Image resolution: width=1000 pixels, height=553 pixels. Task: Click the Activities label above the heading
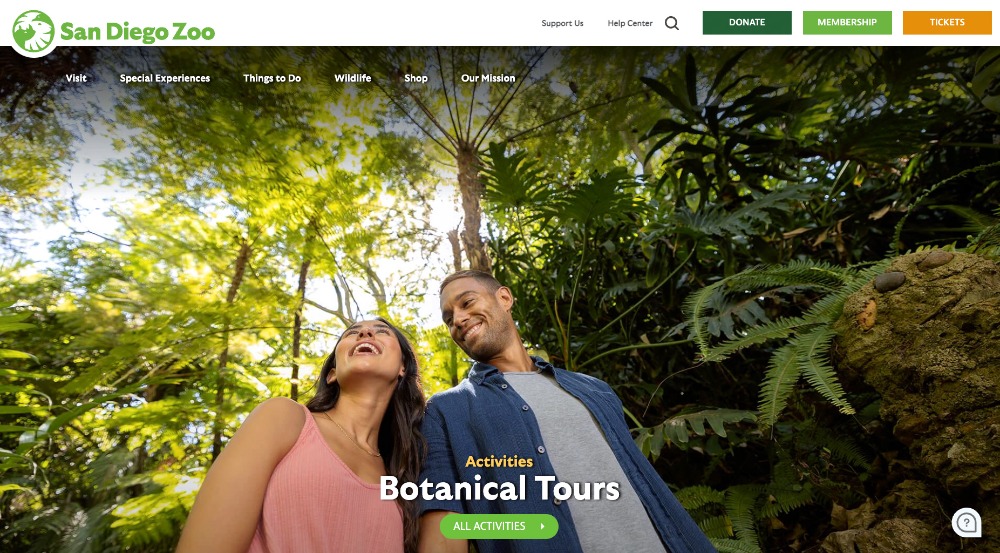[499, 461]
